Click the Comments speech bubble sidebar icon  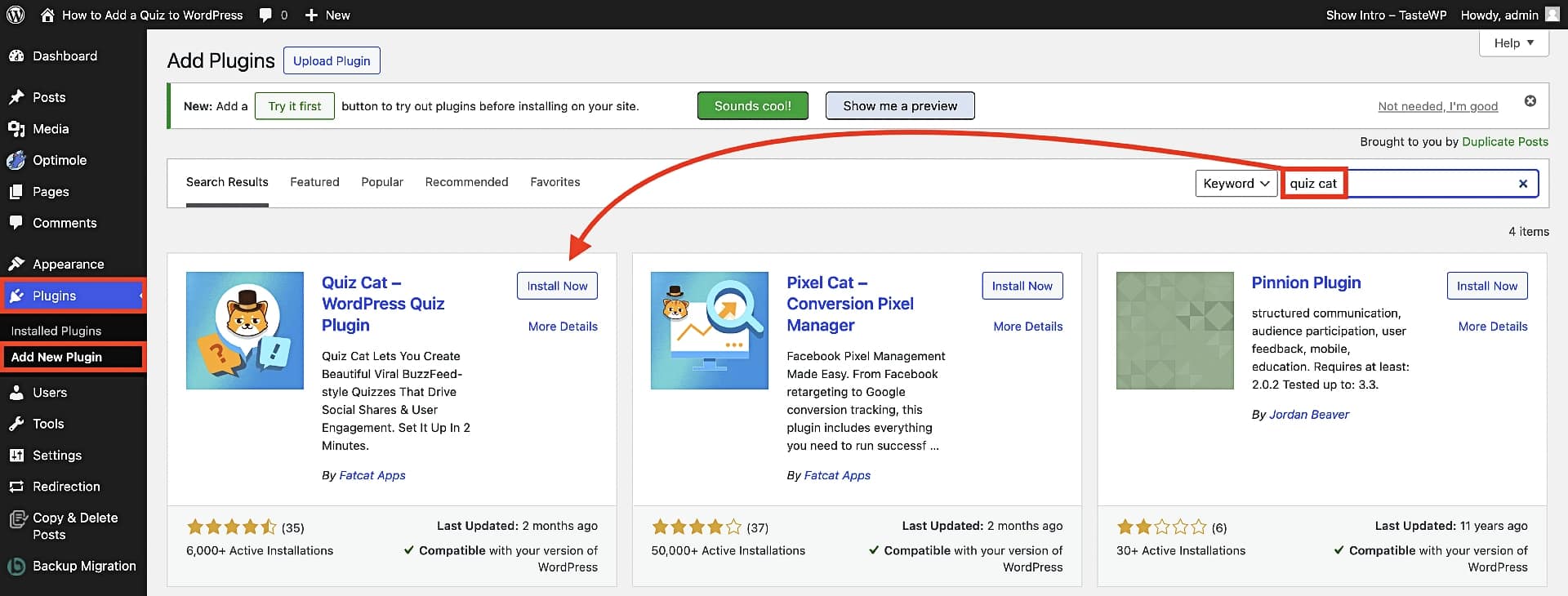16,223
